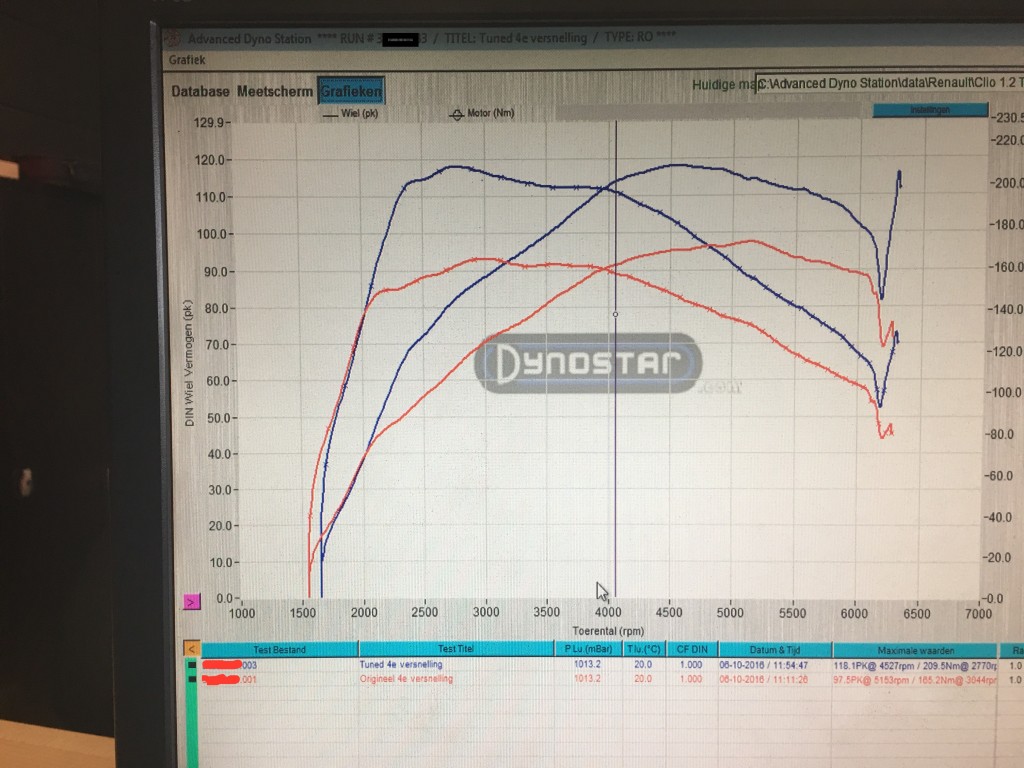Click the current folder path field

[x=870, y=84]
